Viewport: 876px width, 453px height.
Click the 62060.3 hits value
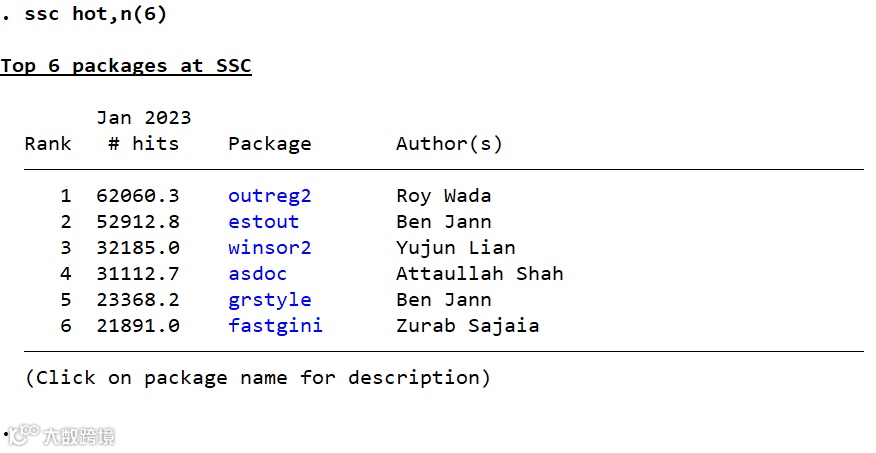point(137,196)
